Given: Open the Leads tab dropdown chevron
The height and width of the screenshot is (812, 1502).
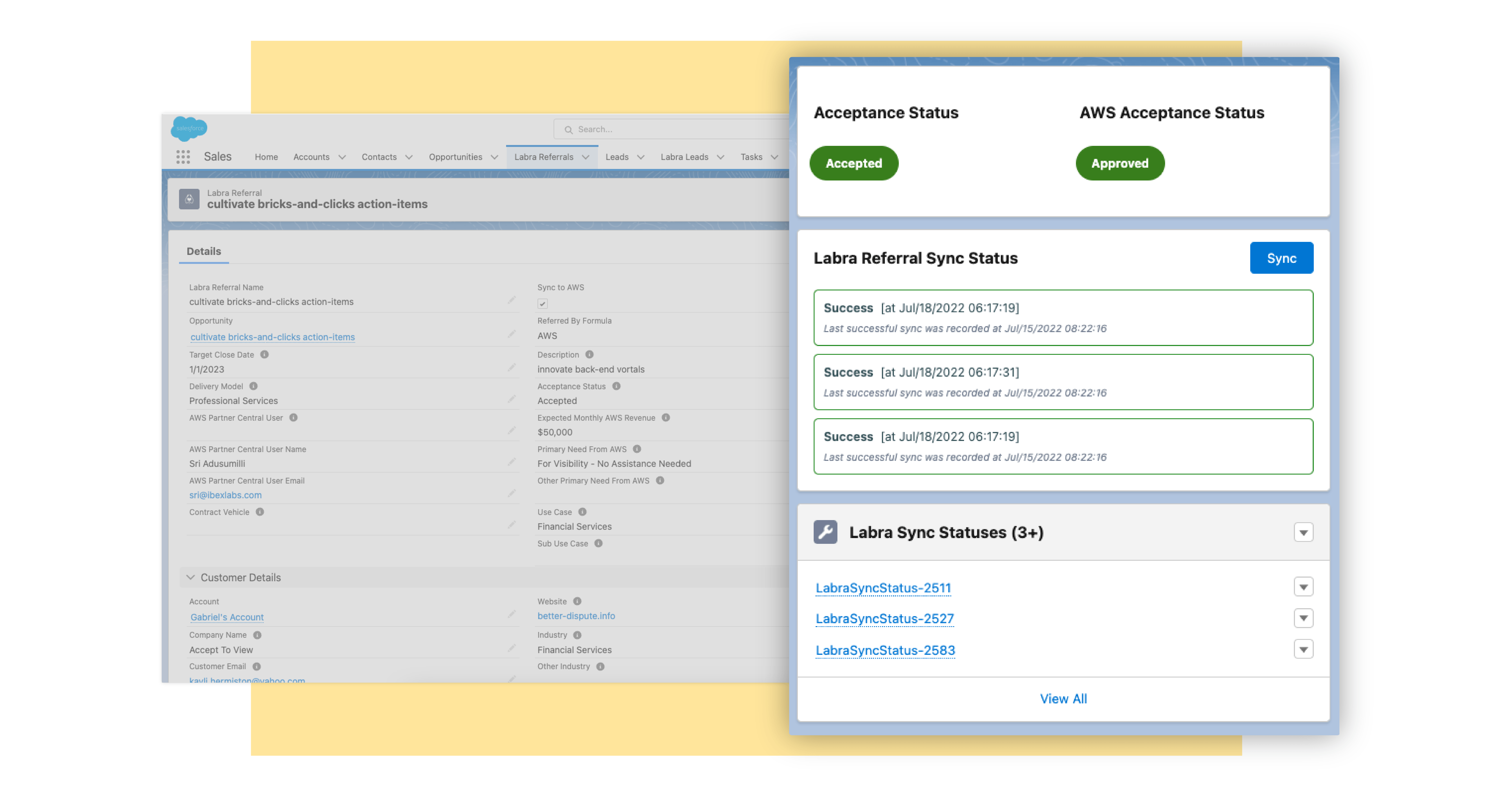Looking at the screenshot, I should tap(641, 157).
